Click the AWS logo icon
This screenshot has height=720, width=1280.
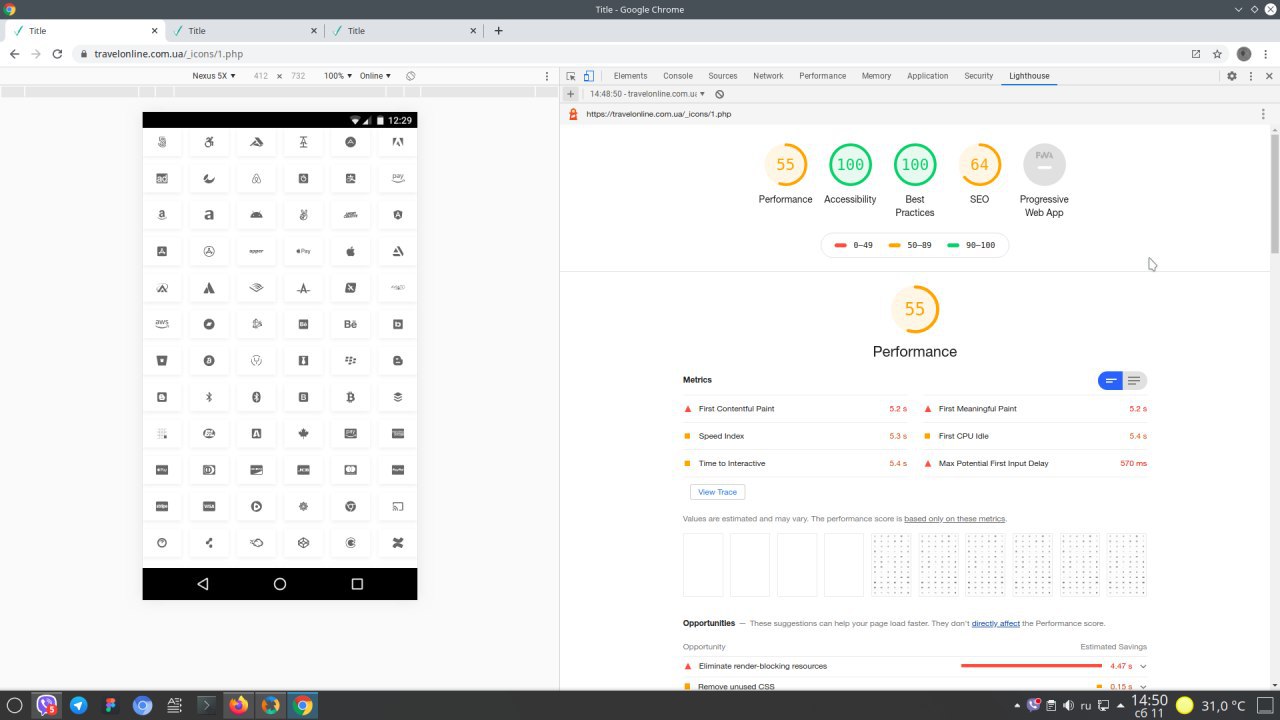point(162,324)
